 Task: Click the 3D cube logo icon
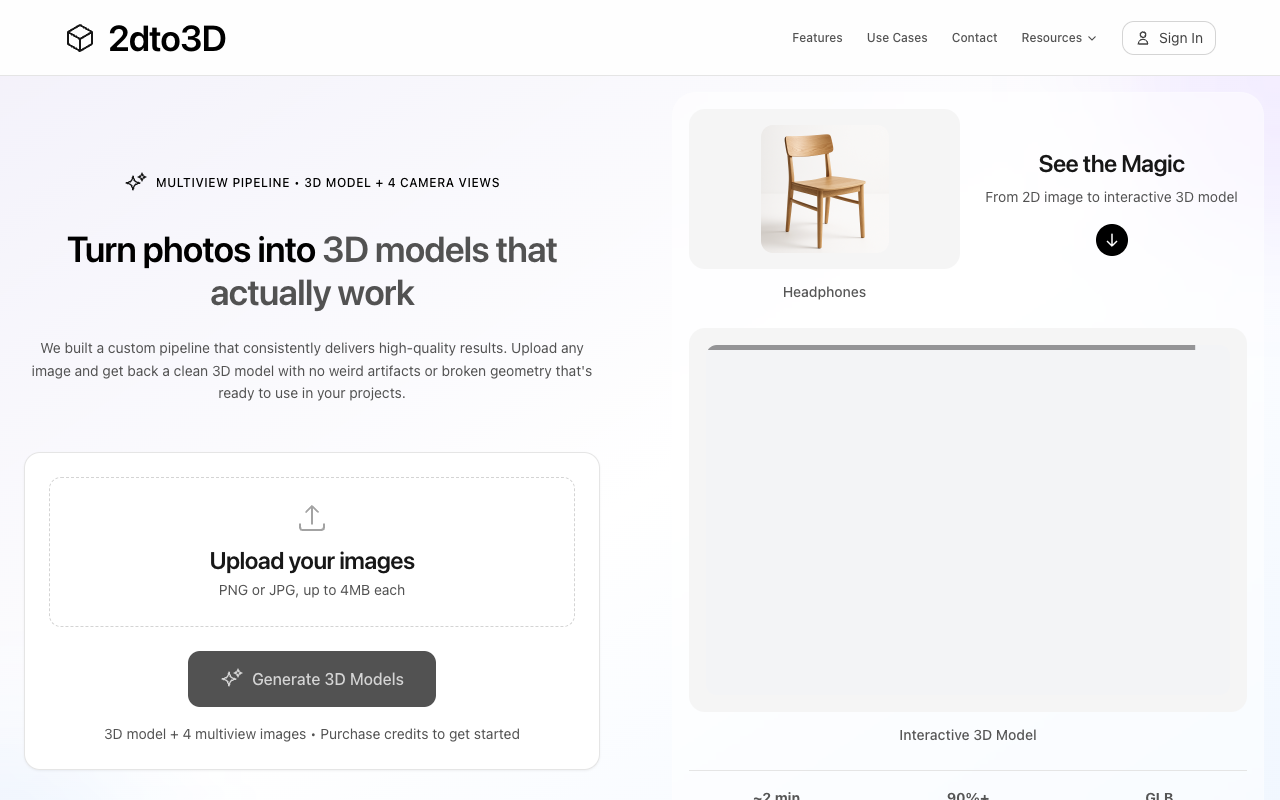80,37
